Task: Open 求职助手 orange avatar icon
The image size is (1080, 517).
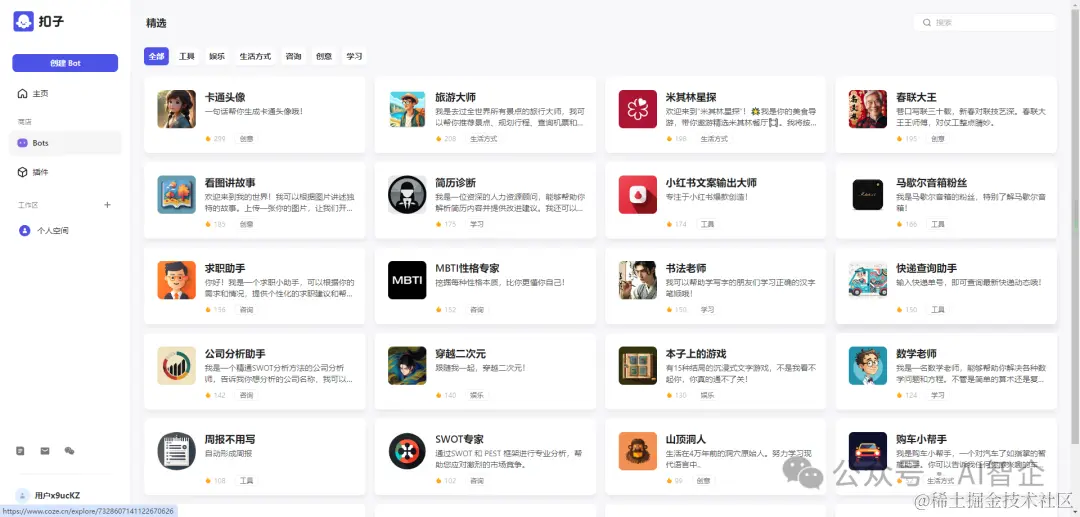Action: (x=176, y=279)
